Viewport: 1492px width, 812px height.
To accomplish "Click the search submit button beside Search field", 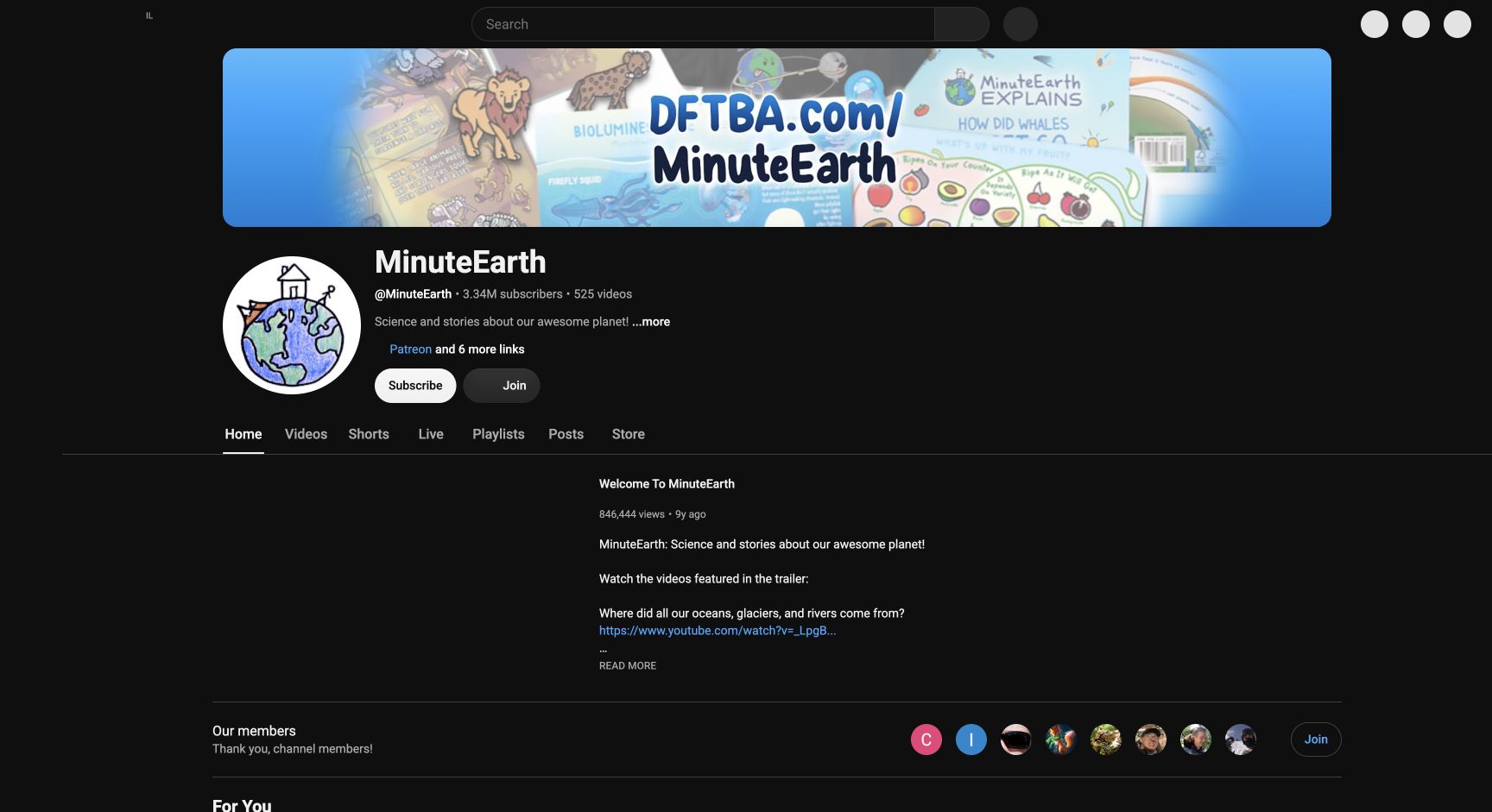I will [x=962, y=24].
